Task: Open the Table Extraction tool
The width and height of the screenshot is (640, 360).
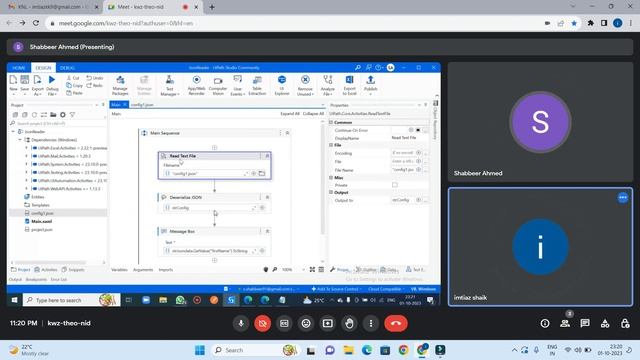Action: pyautogui.click(x=257, y=85)
